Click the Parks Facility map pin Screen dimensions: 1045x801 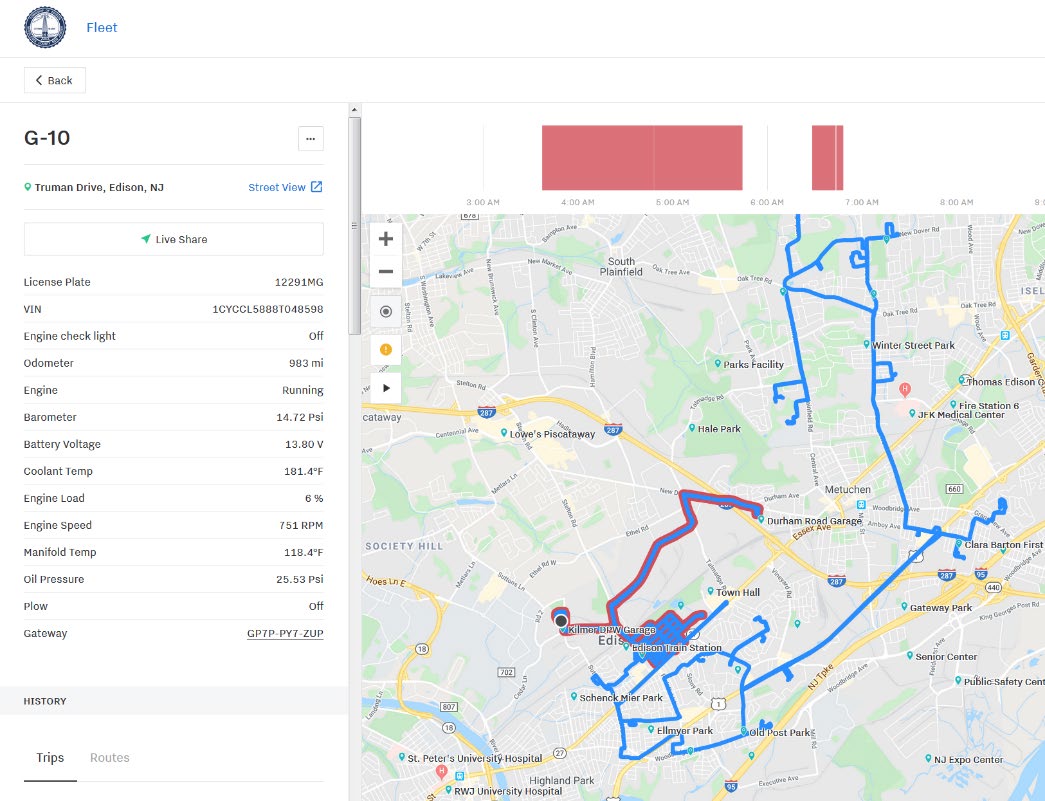718,363
